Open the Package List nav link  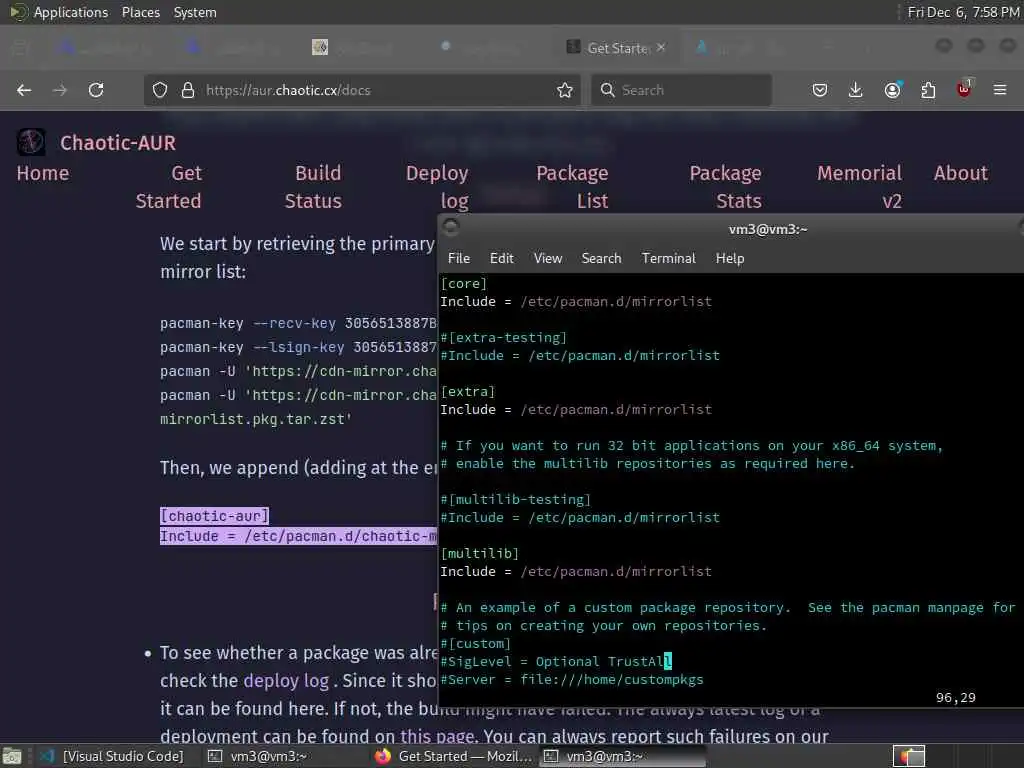(572, 187)
